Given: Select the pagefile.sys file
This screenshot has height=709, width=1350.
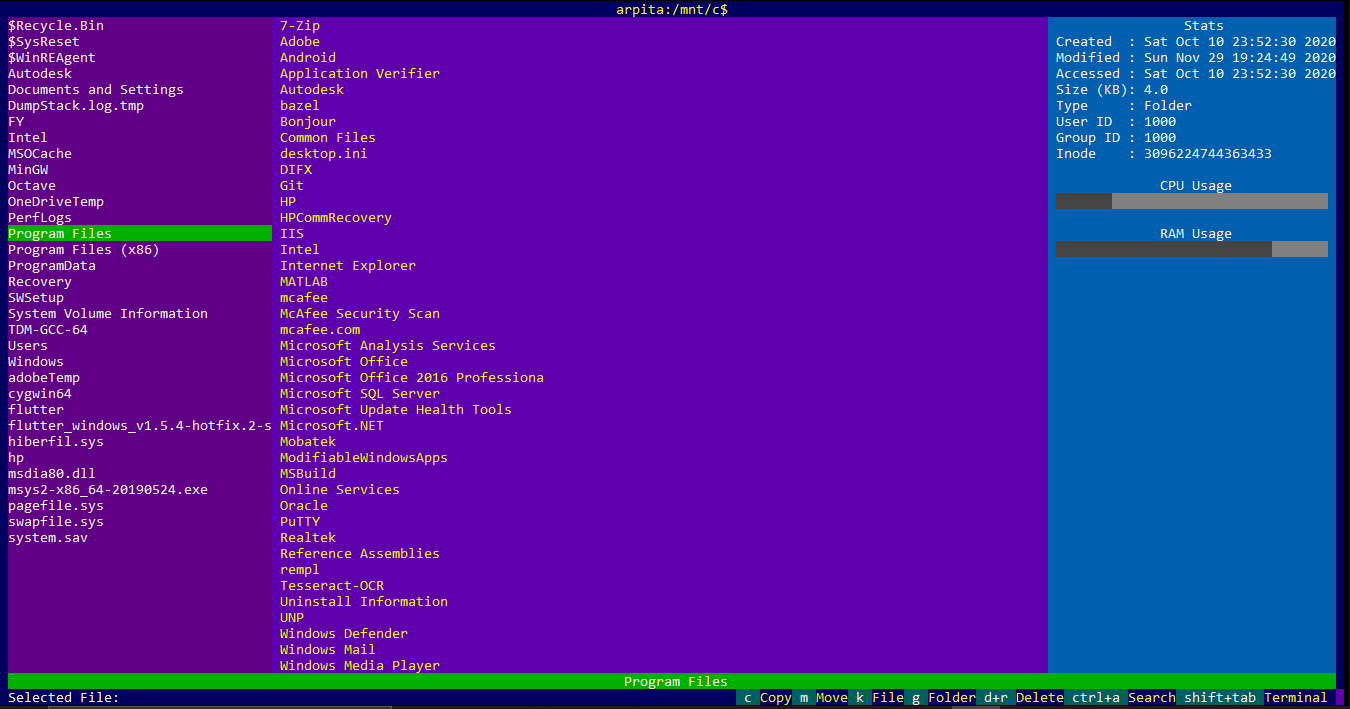Looking at the screenshot, I should pos(56,505).
